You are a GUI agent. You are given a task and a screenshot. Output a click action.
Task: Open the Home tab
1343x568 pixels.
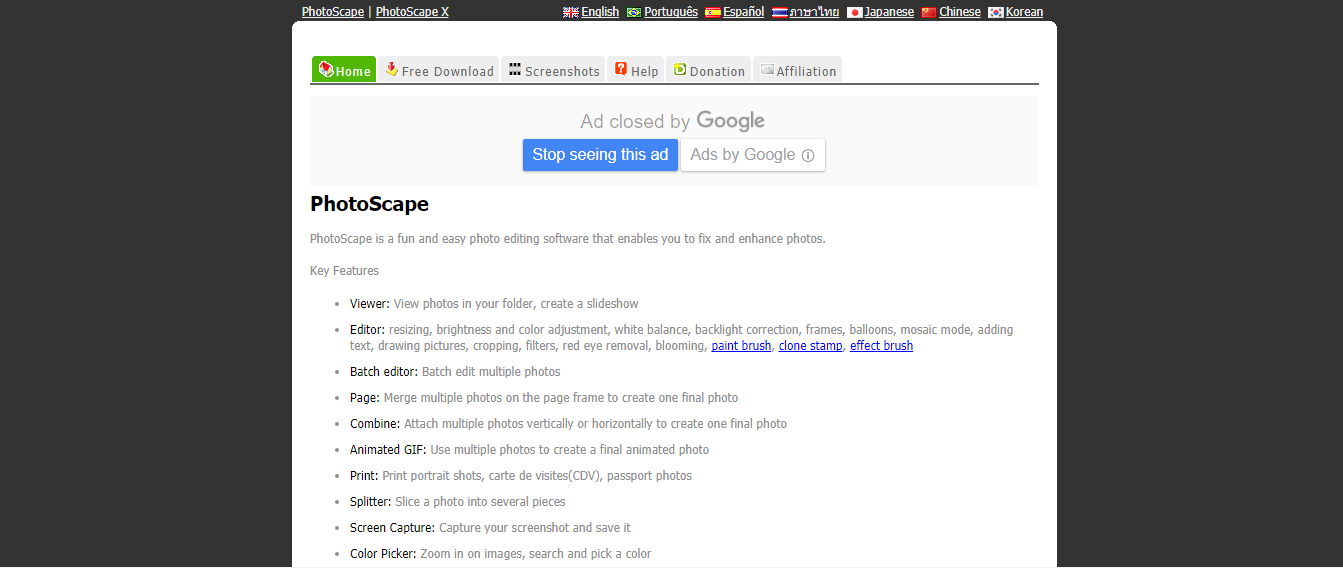point(344,70)
